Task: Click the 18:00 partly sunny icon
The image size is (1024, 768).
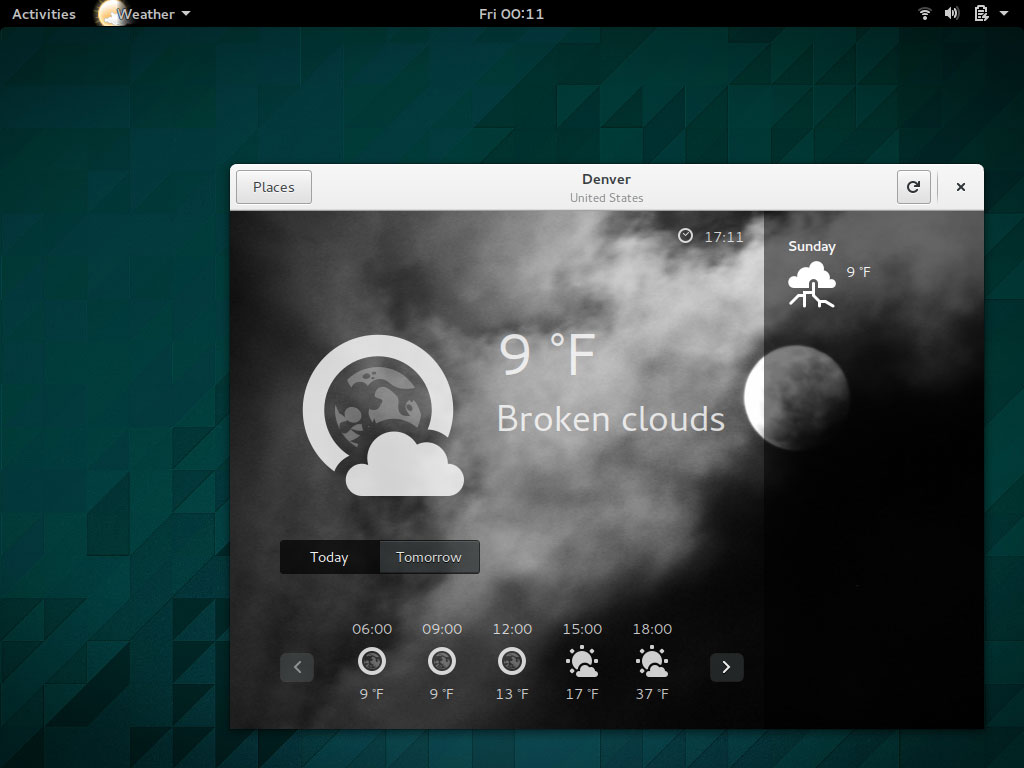Action: click(652, 661)
